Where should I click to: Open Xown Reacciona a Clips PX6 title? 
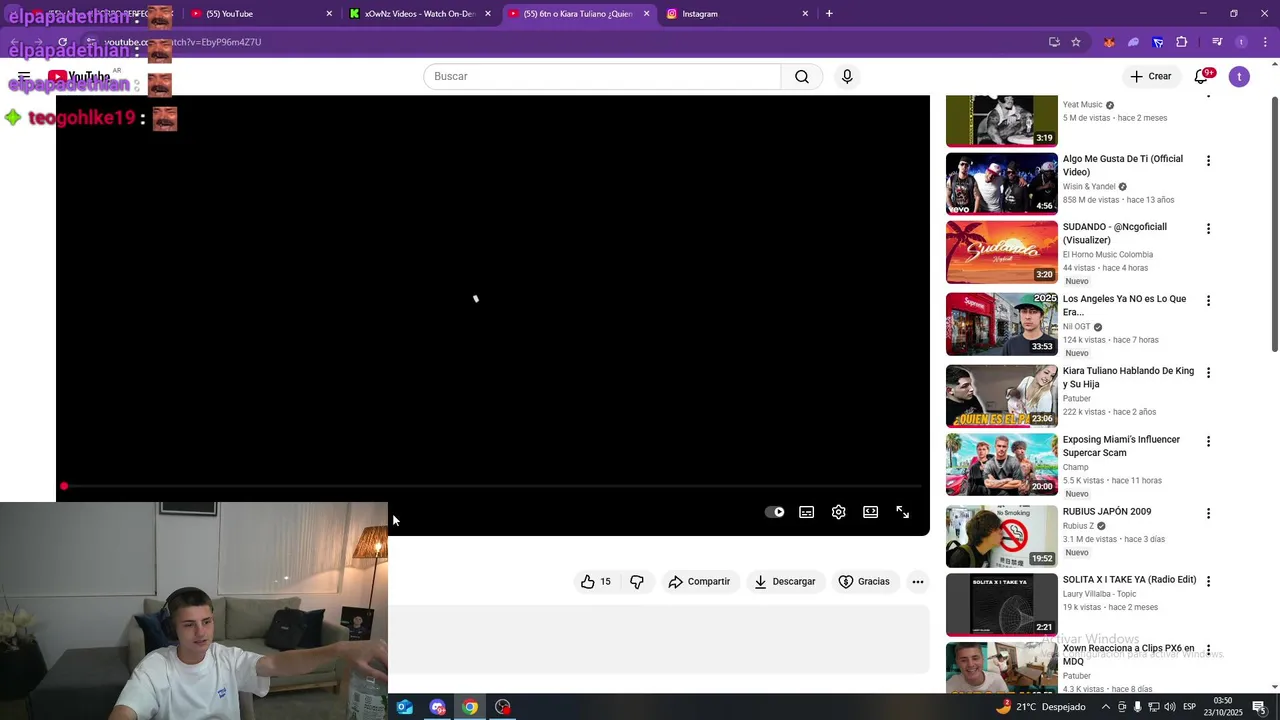pos(1128,655)
